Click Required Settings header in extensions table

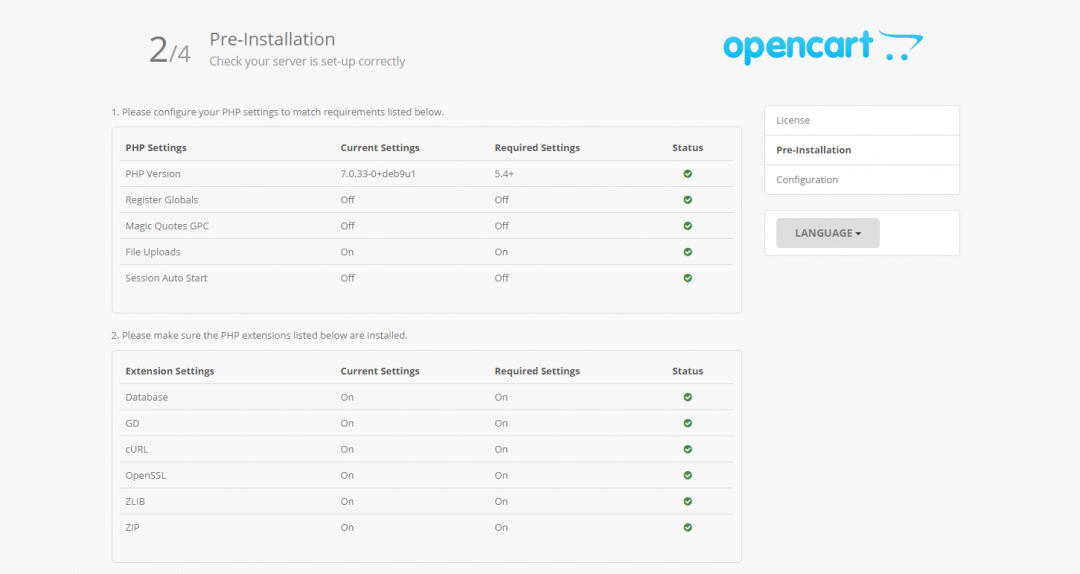click(x=537, y=371)
